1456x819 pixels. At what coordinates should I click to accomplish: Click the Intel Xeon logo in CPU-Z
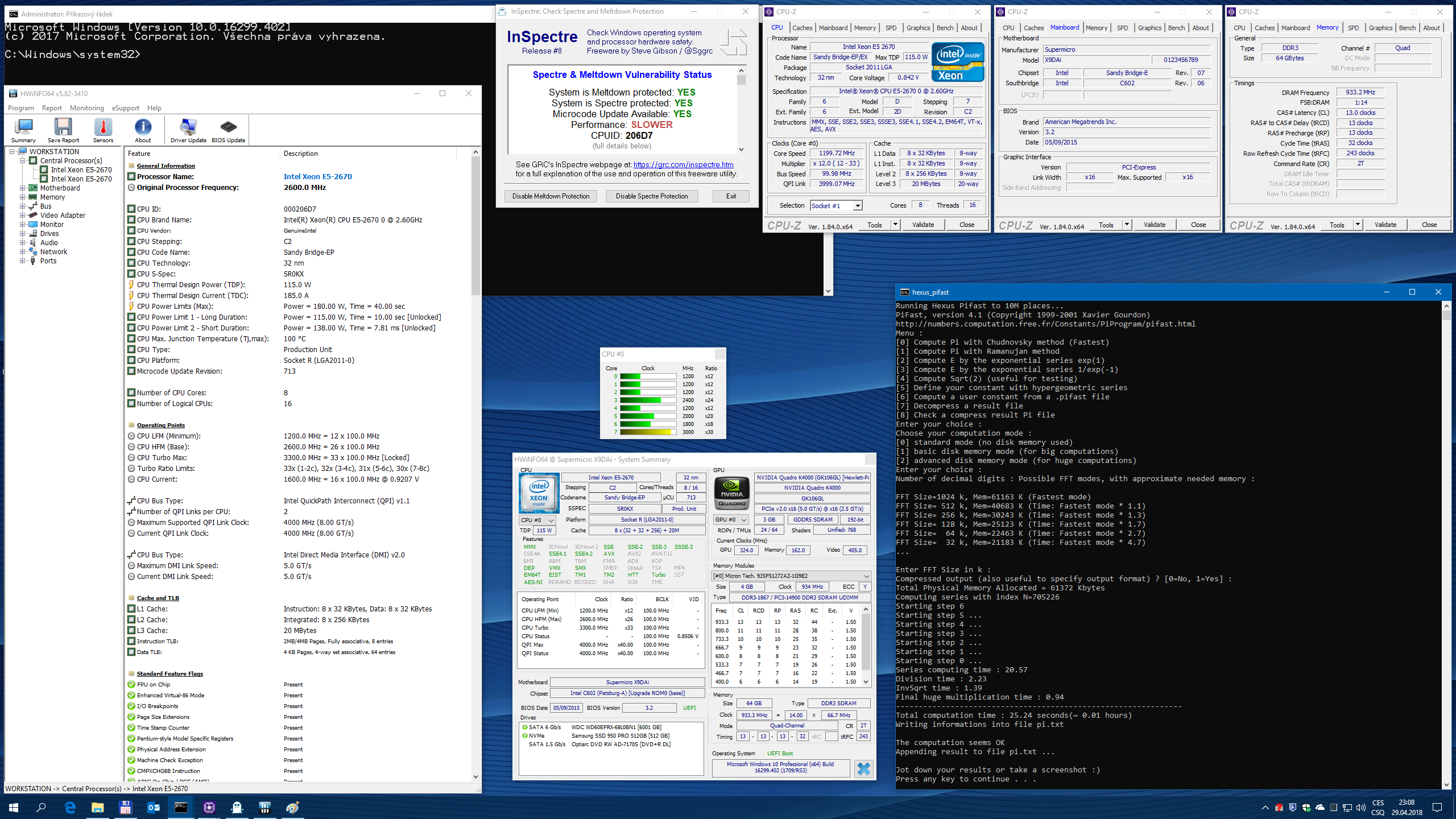pos(958,62)
